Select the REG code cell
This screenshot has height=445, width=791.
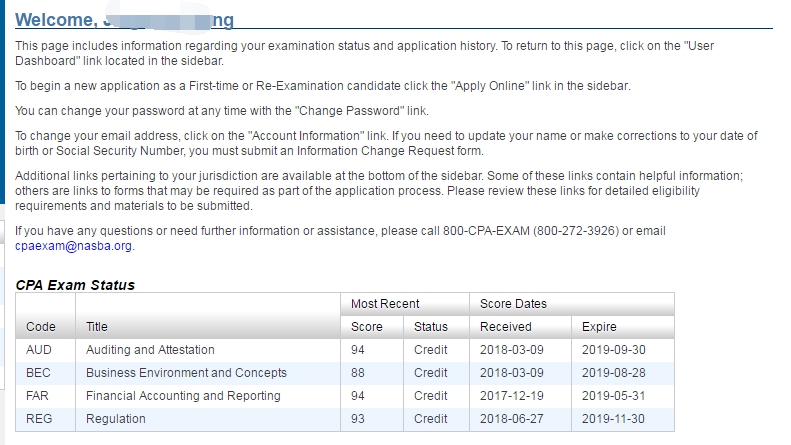coord(40,419)
